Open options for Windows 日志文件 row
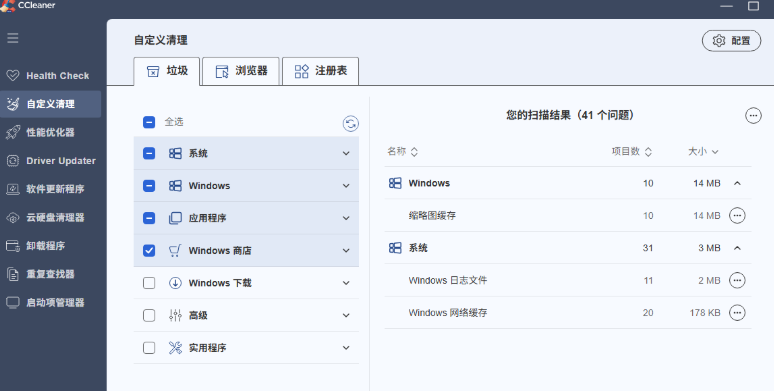Screen dimensions: 774x391 coord(737,280)
